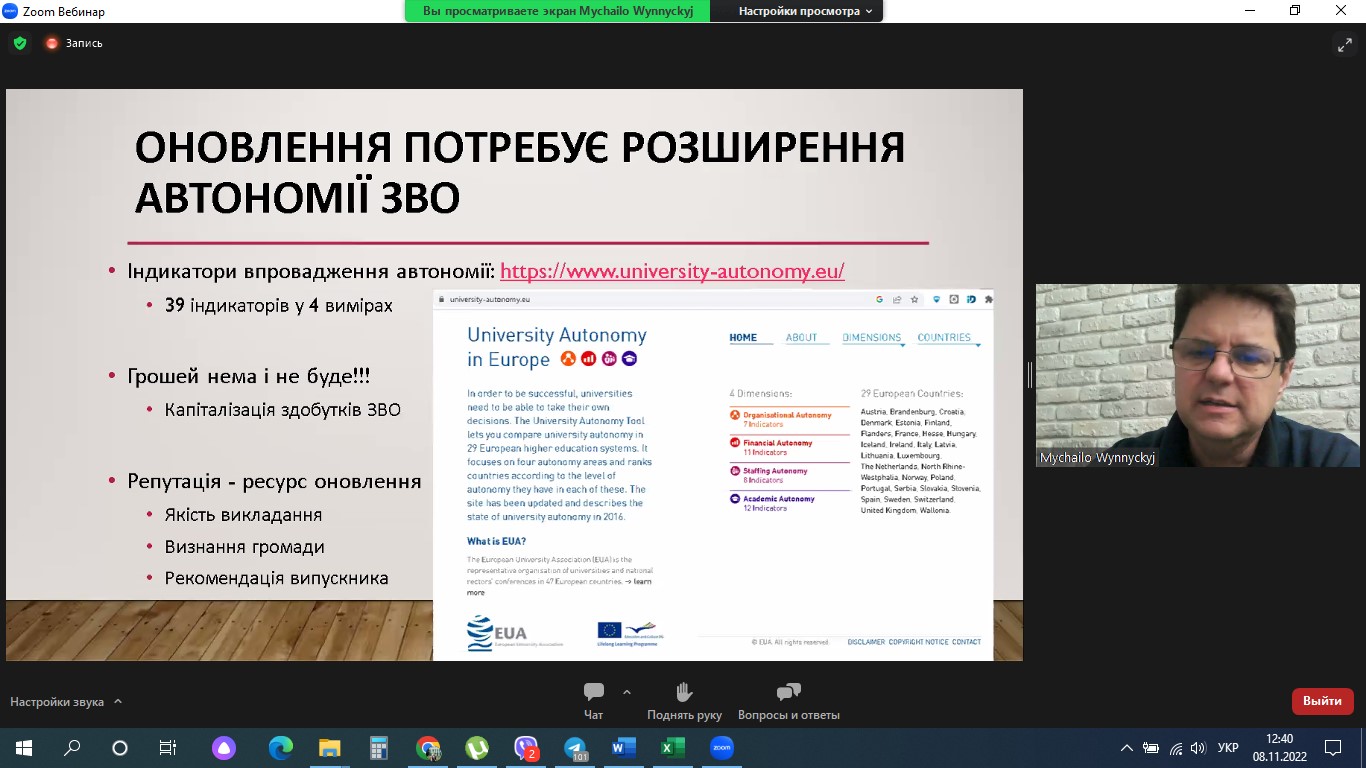Screen dimensions: 1366x768
Task: Open Windows Start menu
Action: click(x=23, y=748)
